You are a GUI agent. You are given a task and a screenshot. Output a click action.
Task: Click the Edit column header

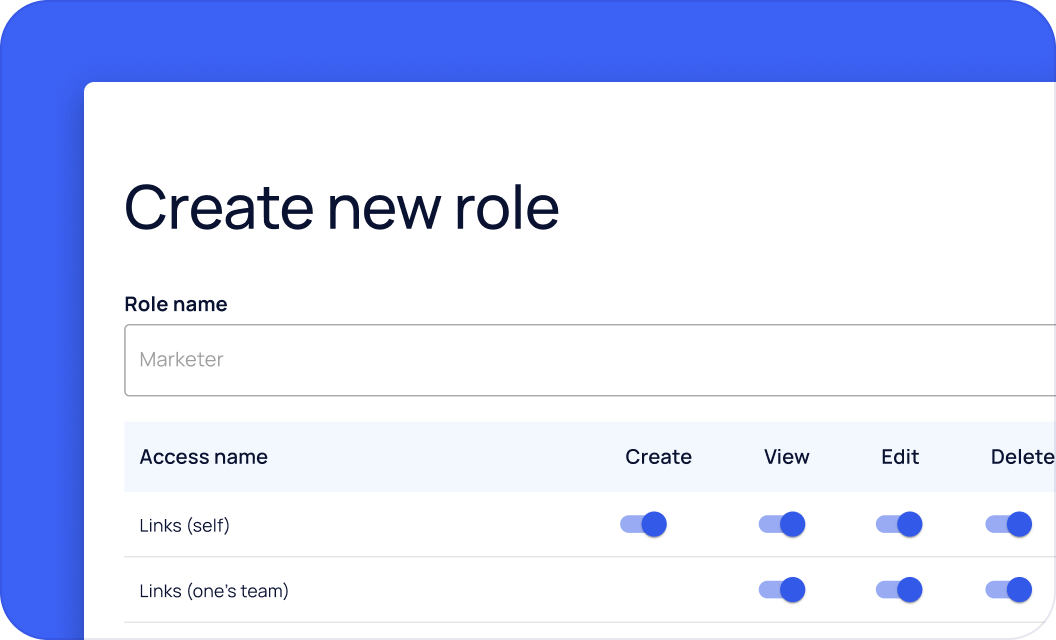coord(899,457)
